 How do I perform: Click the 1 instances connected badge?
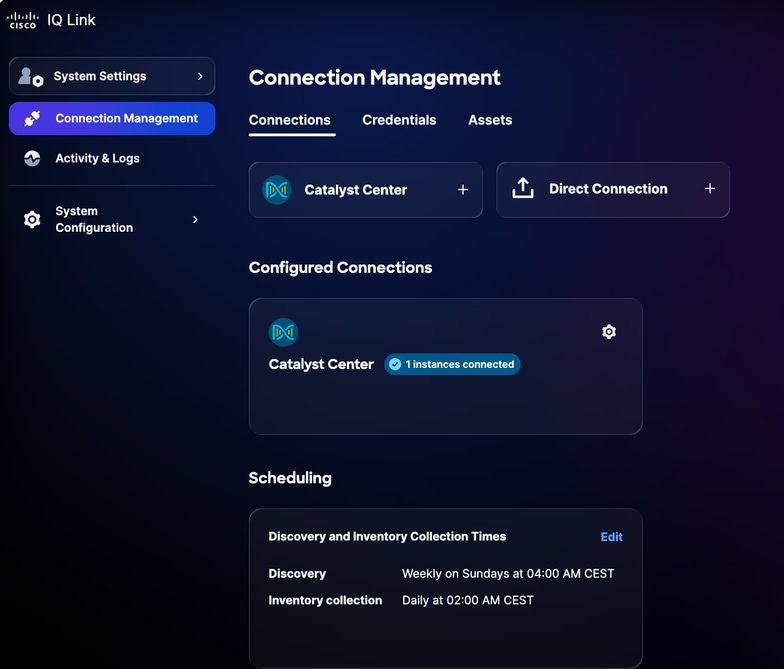pos(452,364)
